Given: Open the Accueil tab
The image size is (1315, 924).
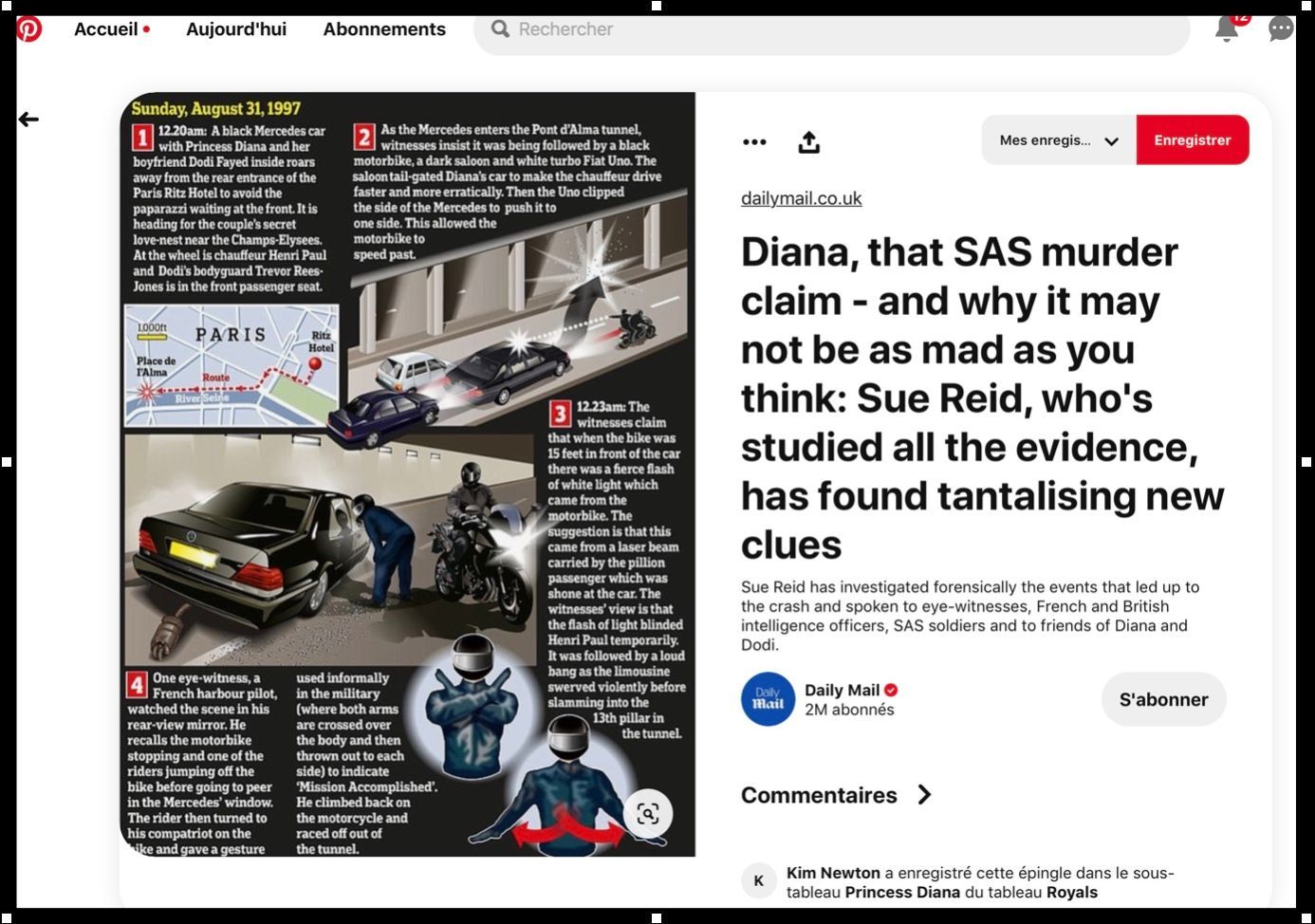Looking at the screenshot, I should point(106,29).
